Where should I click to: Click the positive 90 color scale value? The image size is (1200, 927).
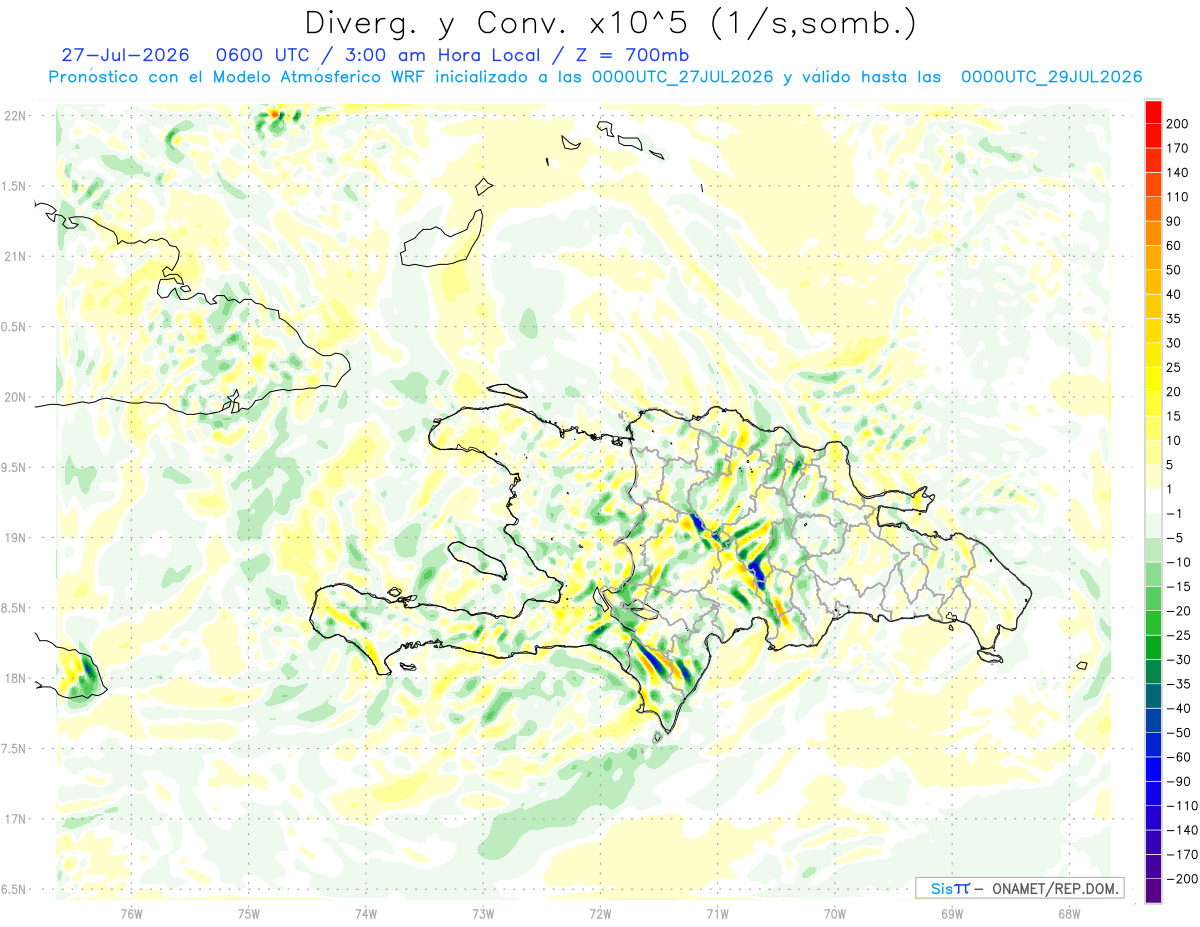point(1173,221)
